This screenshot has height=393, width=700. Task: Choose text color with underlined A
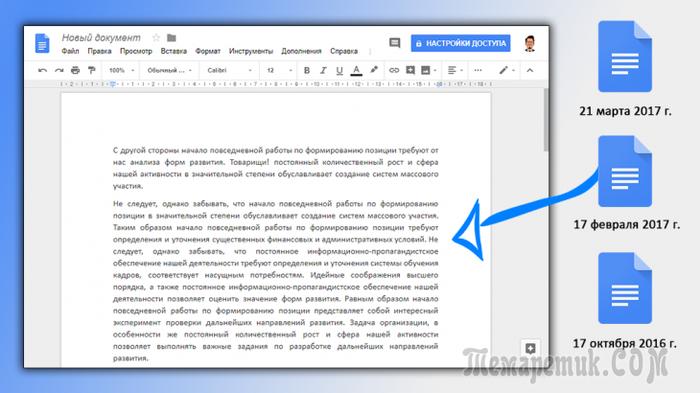[356, 71]
